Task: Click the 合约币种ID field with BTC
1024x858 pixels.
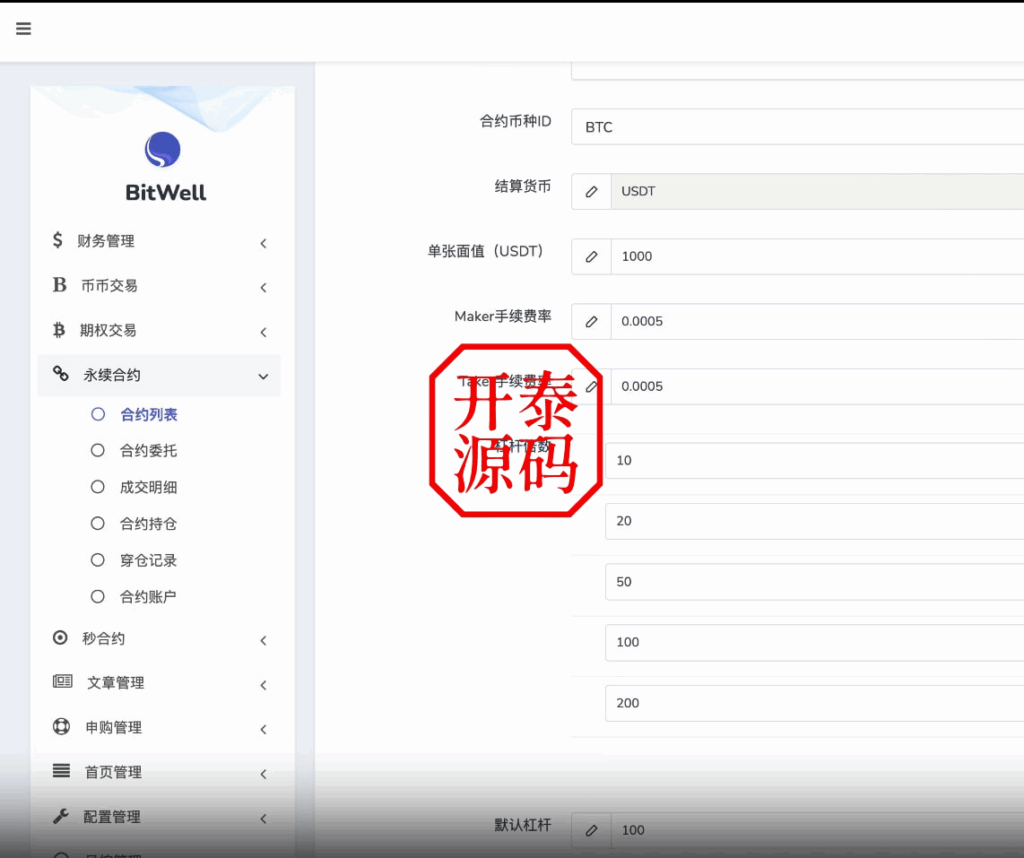Action: pyautogui.click(x=797, y=127)
